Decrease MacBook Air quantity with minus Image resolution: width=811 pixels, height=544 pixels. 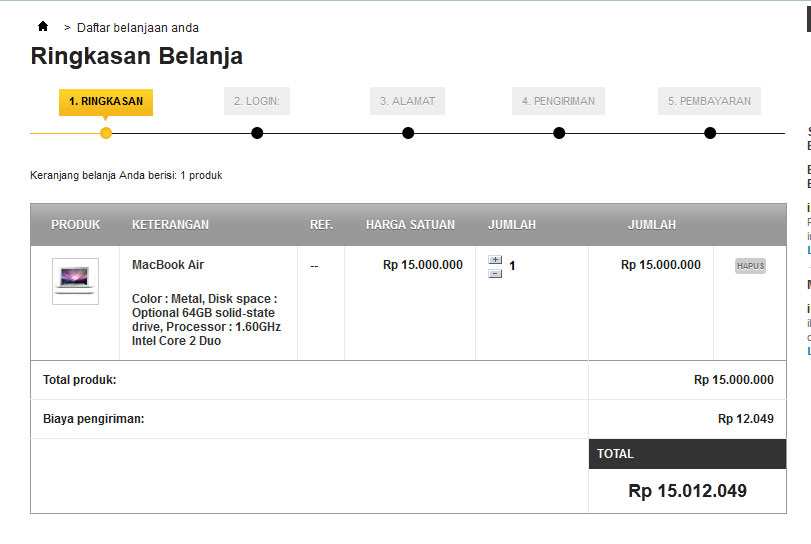pos(495,274)
